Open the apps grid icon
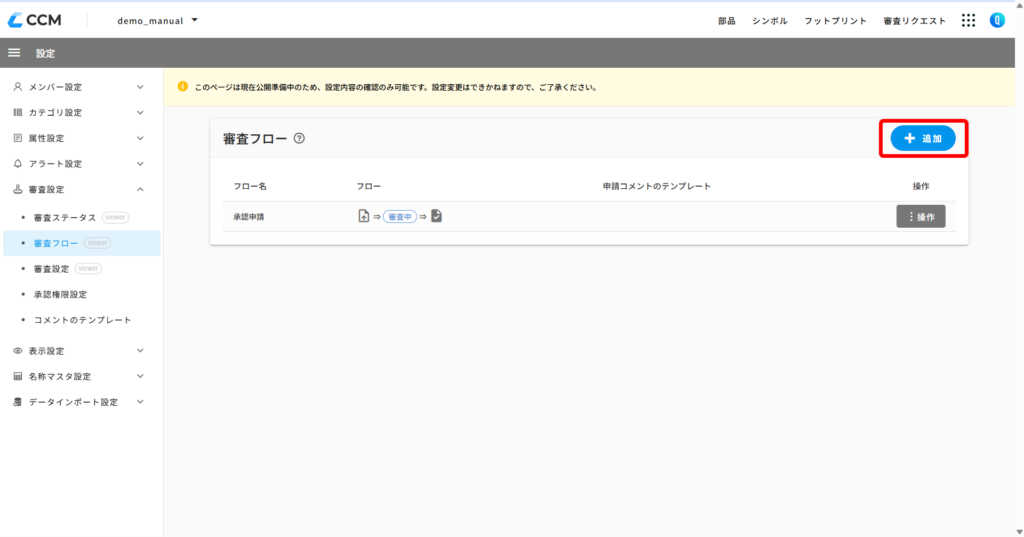Screen dimensions: 1024x537 pos(968,20)
